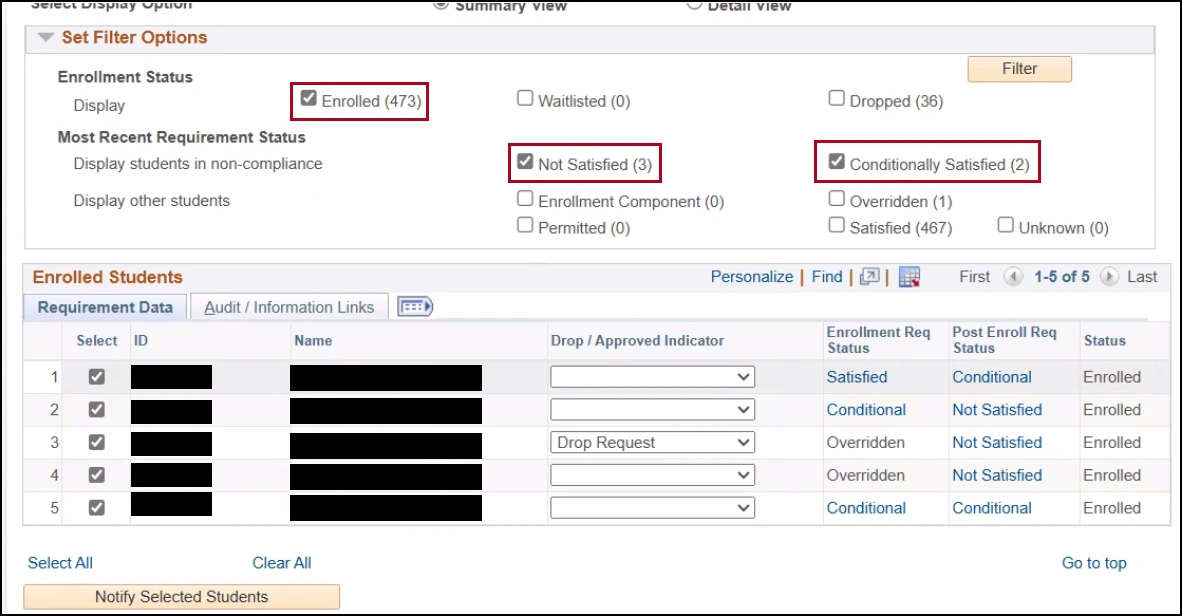The width and height of the screenshot is (1182, 616).
Task: Click the Drop / Approved Indicator column header
Action: [637, 341]
